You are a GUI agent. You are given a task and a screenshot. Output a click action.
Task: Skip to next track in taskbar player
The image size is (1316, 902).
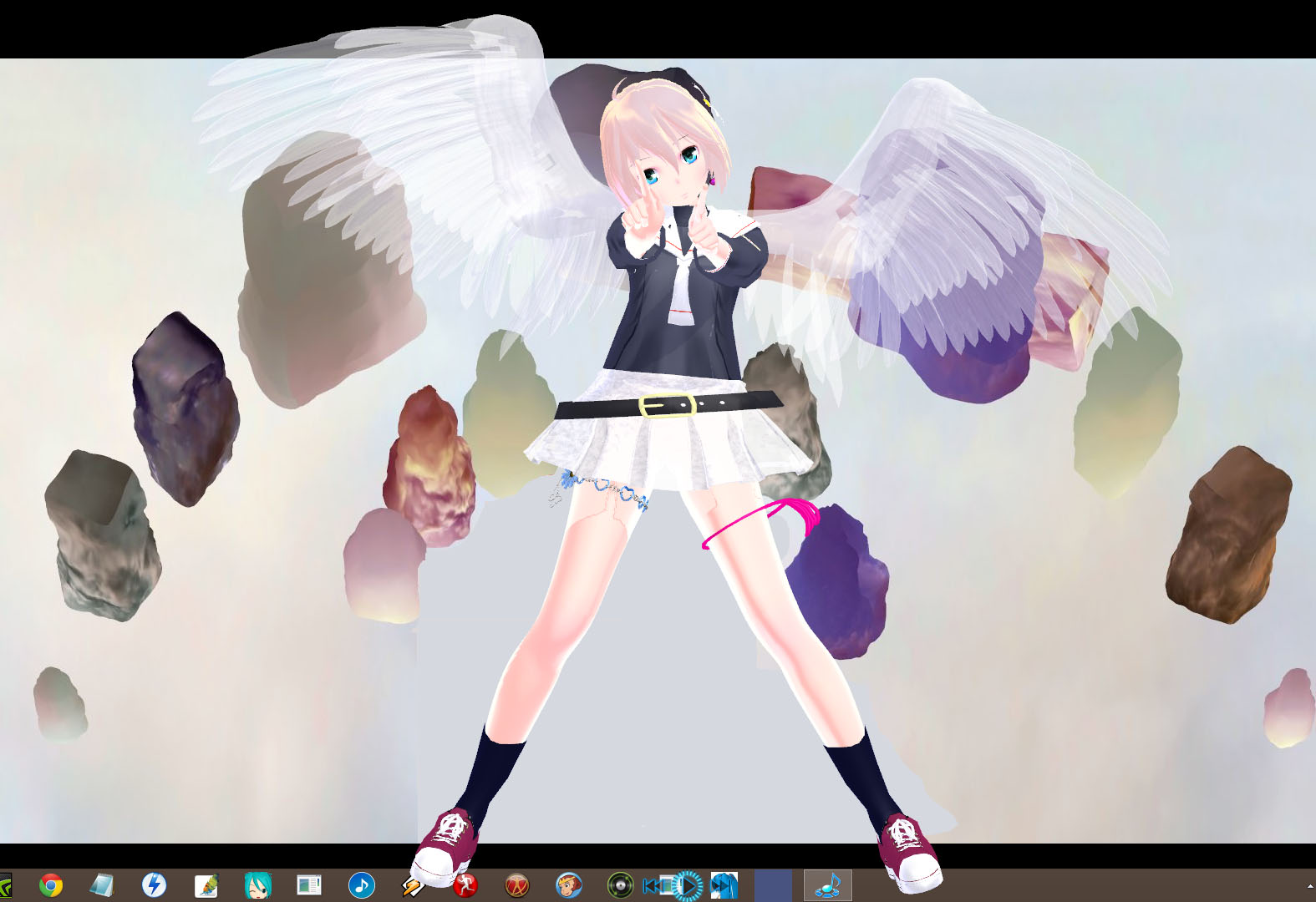(x=723, y=885)
